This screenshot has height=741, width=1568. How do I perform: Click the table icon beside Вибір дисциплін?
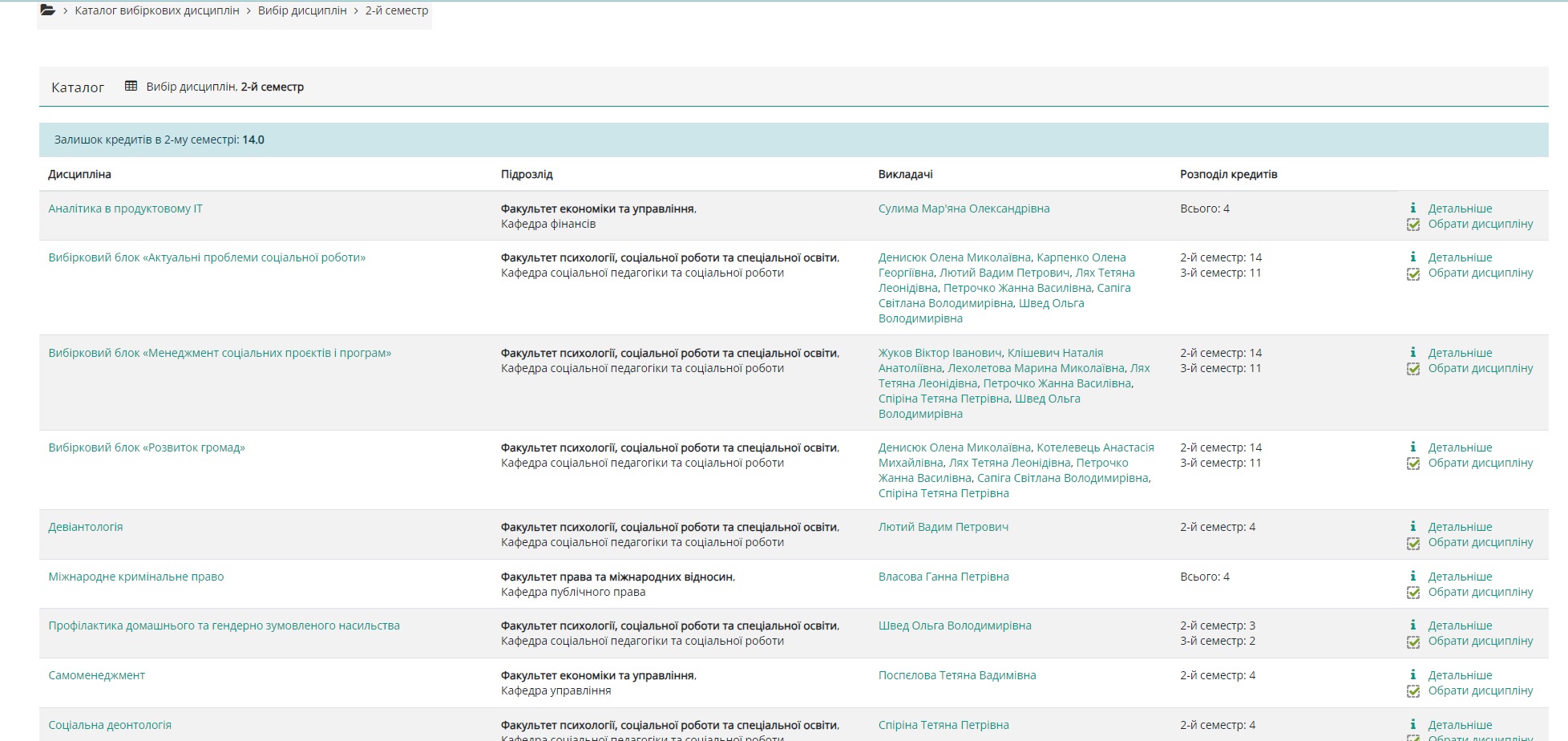(131, 86)
